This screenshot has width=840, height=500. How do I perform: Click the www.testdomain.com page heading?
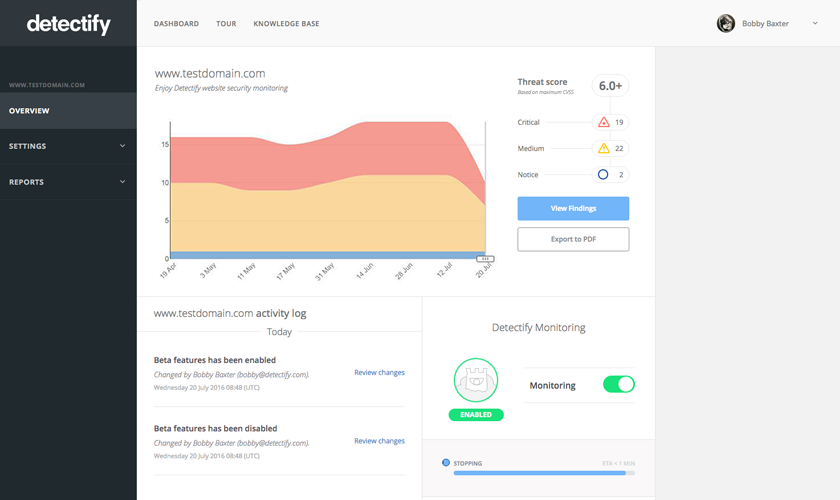(x=210, y=73)
